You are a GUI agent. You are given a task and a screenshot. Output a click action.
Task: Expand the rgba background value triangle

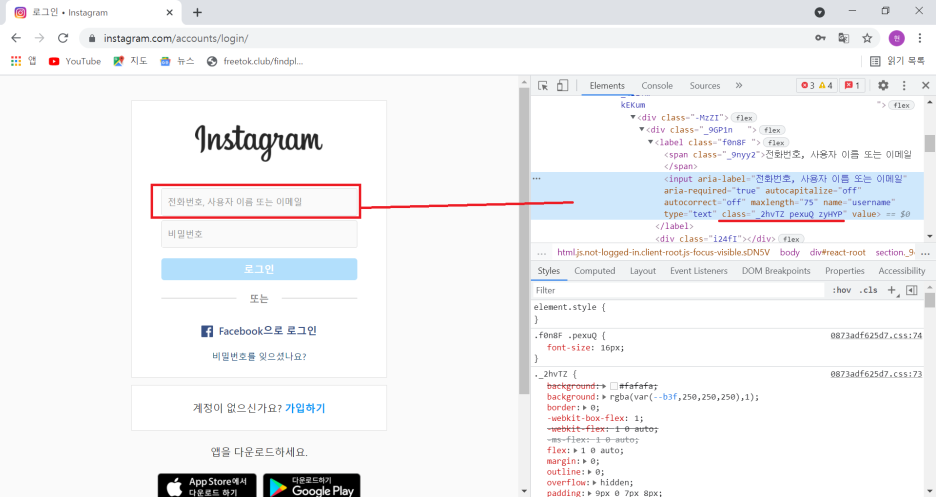[604, 397]
